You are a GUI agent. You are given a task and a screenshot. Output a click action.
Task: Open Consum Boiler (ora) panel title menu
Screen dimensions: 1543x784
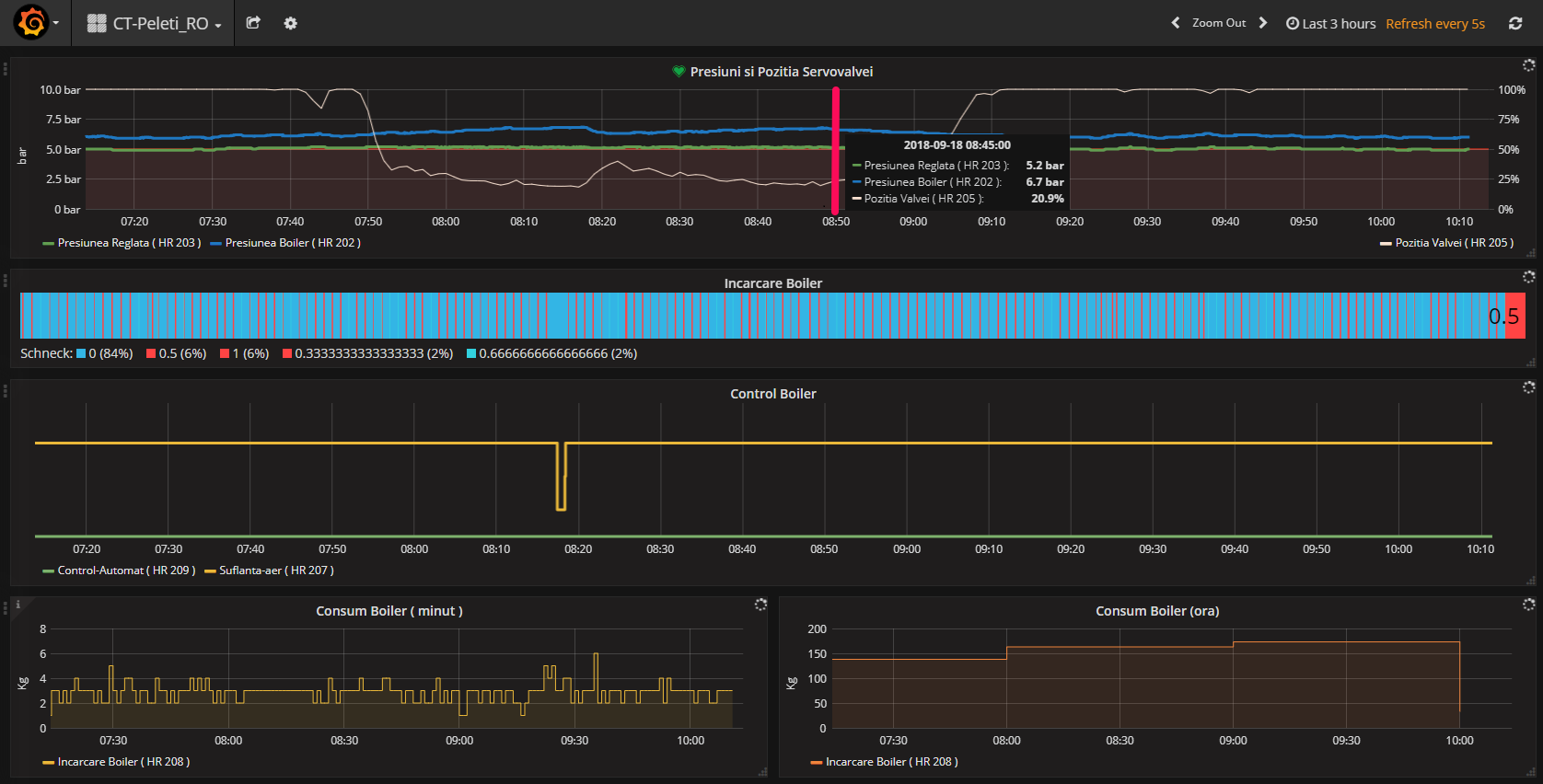[x=1157, y=611]
